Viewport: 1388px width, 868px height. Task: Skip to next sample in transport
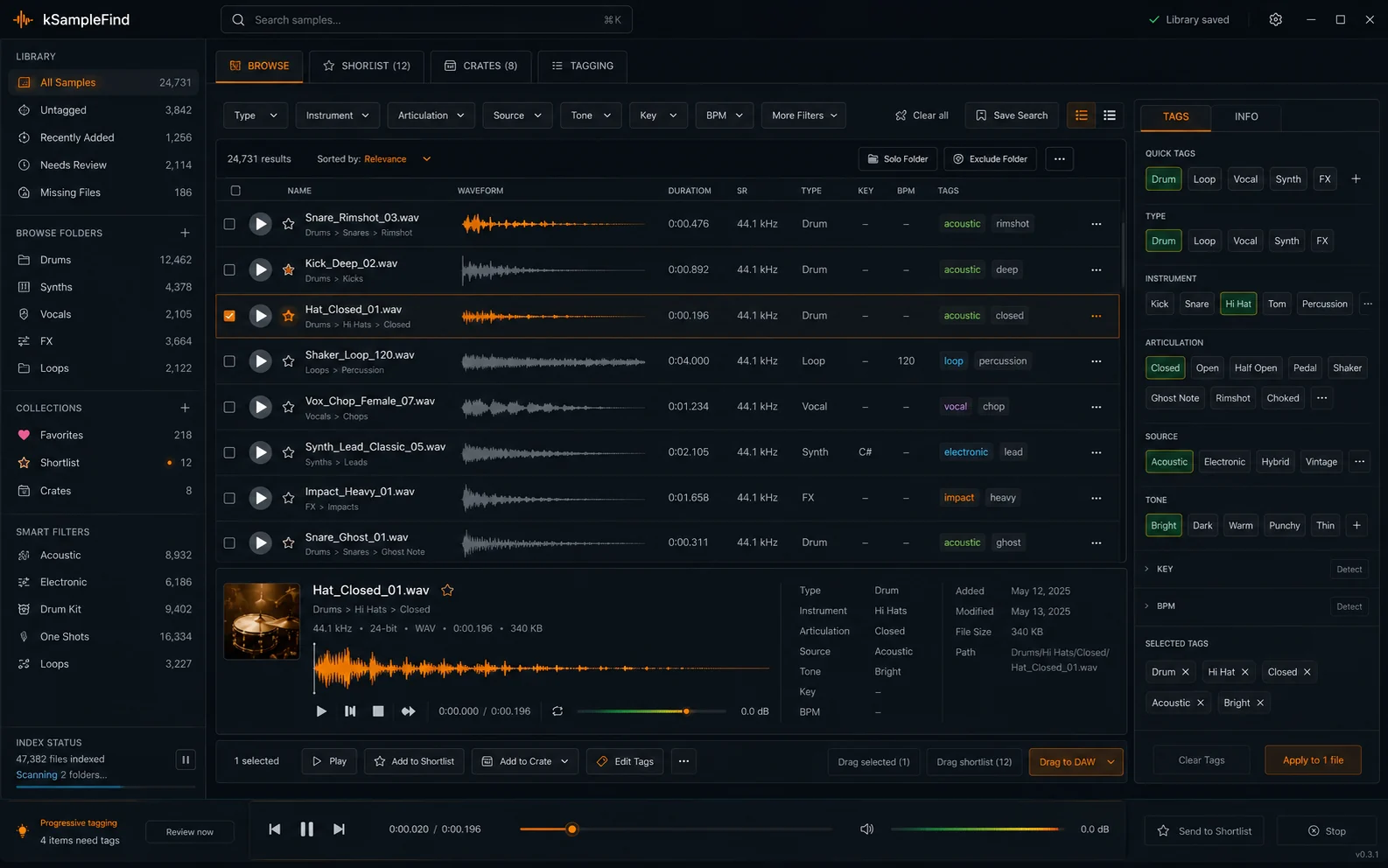click(339, 829)
